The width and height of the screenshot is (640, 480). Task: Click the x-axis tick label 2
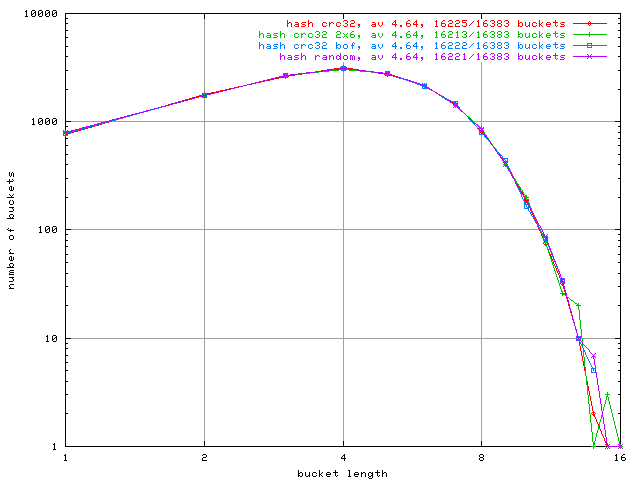click(x=204, y=458)
